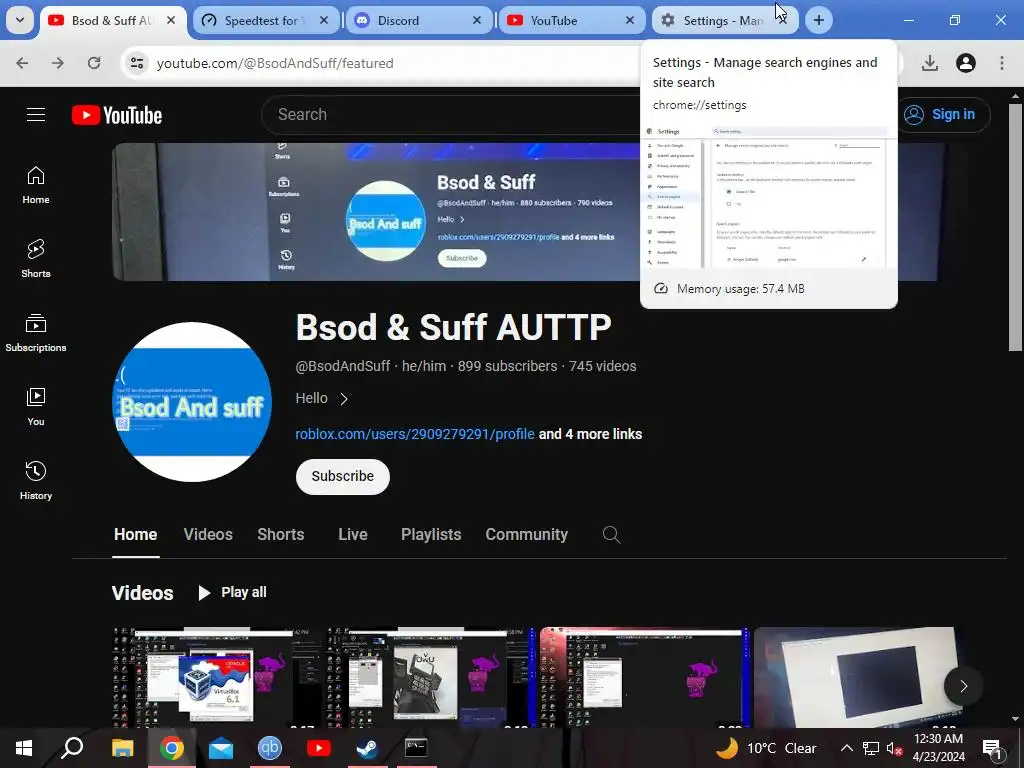
Task: Open command prompt in taskbar
Action: click(416, 748)
